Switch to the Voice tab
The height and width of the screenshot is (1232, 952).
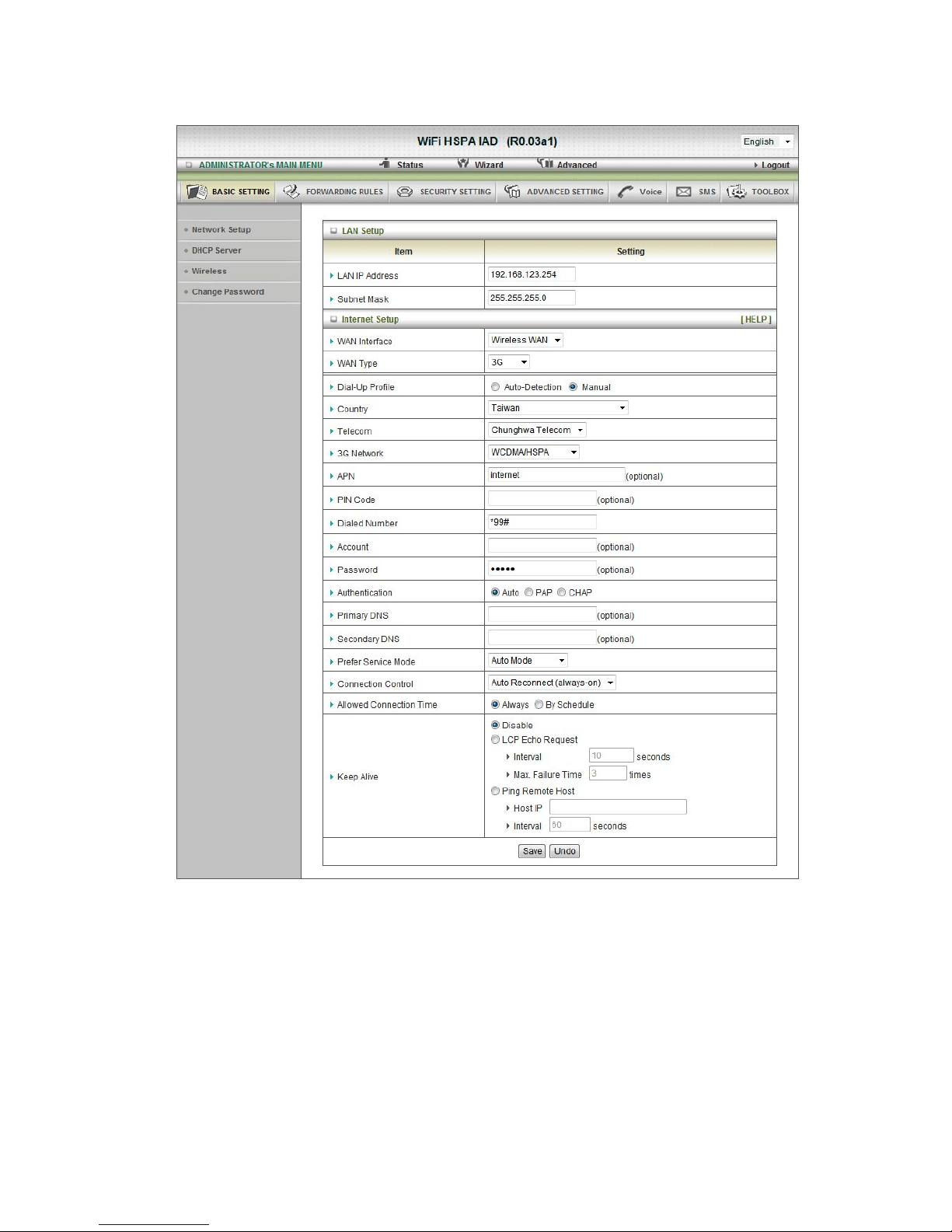coord(640,191)
